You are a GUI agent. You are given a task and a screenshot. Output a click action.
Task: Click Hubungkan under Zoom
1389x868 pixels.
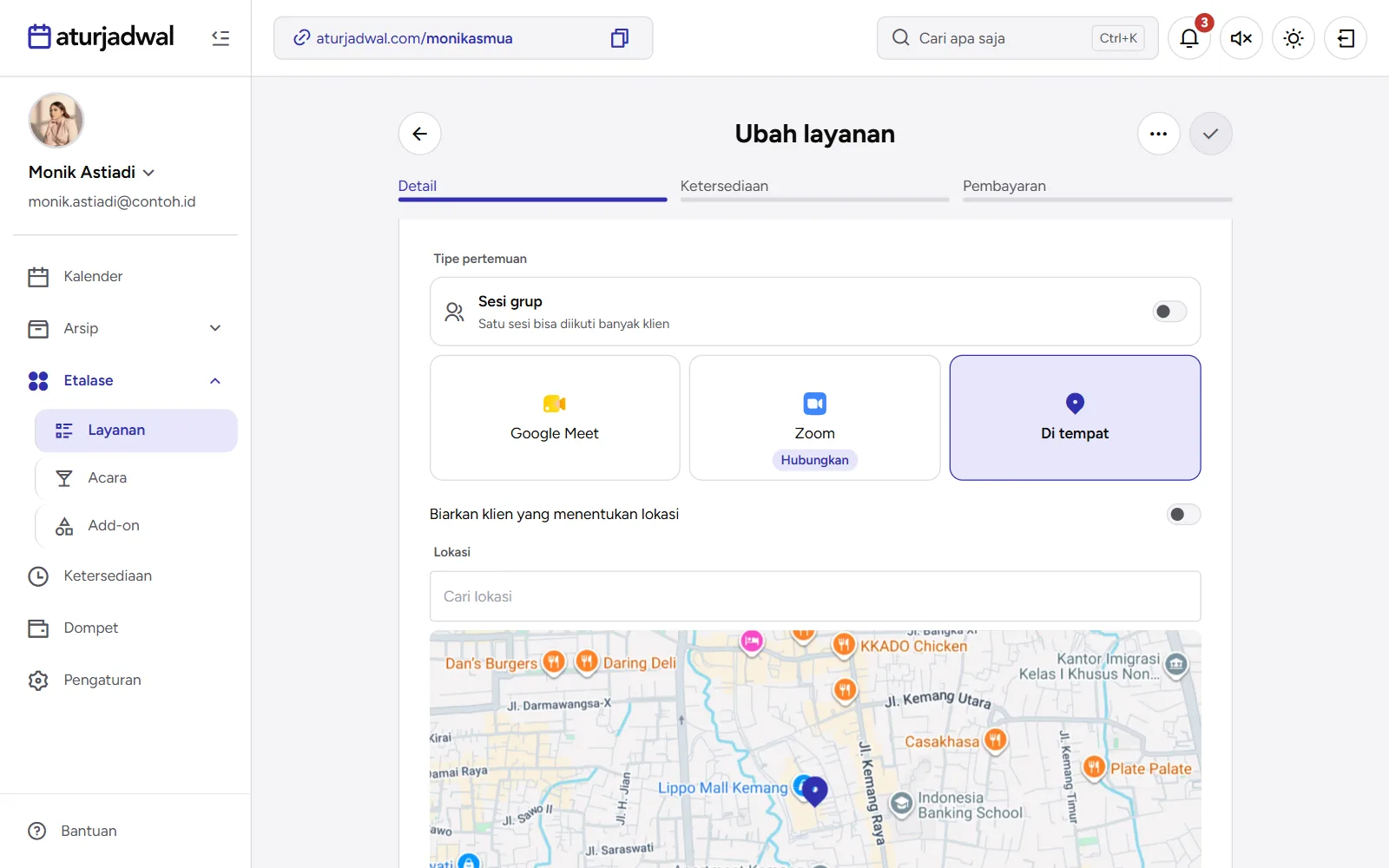[x=815, y=460]
